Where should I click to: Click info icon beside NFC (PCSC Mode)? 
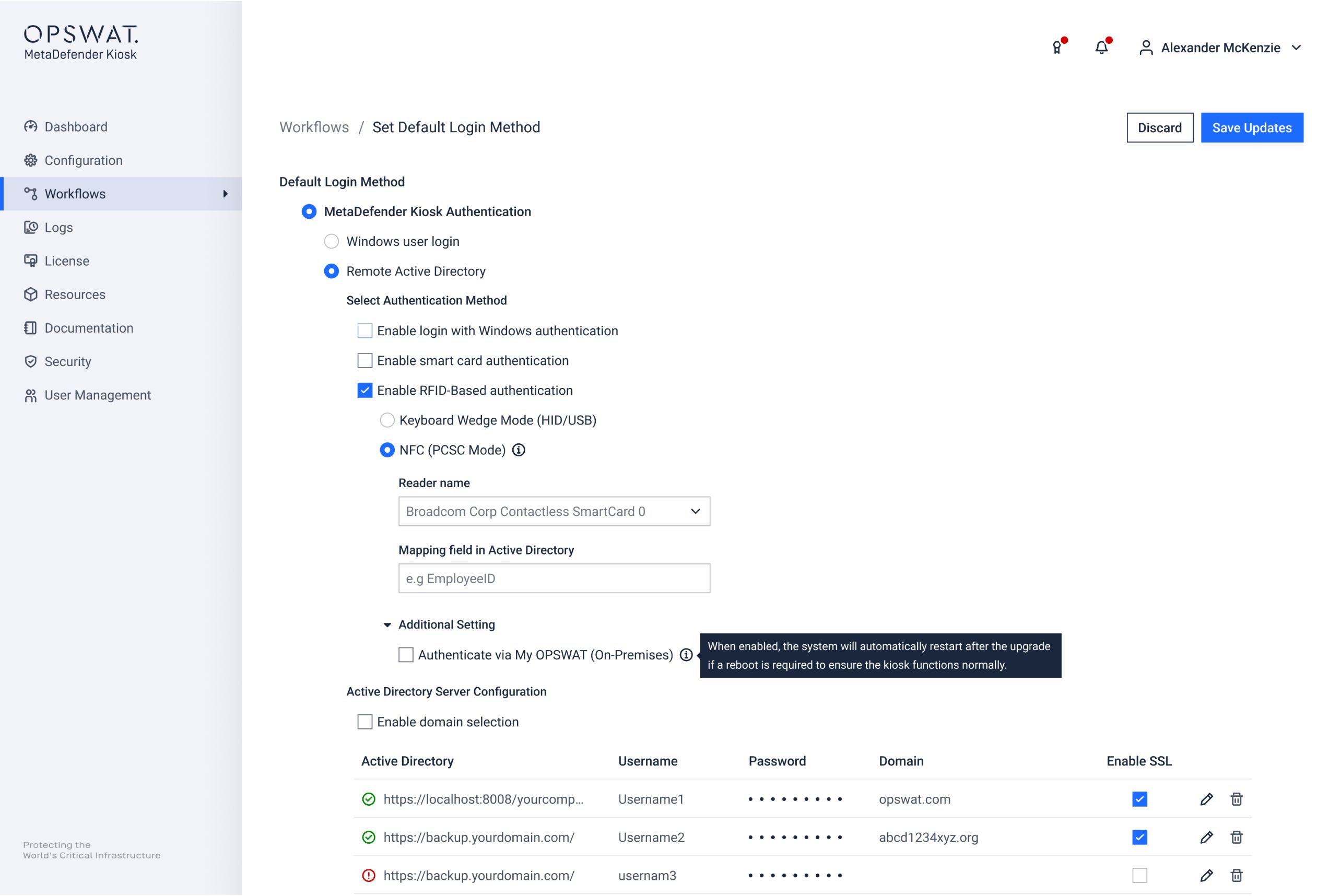518,450
